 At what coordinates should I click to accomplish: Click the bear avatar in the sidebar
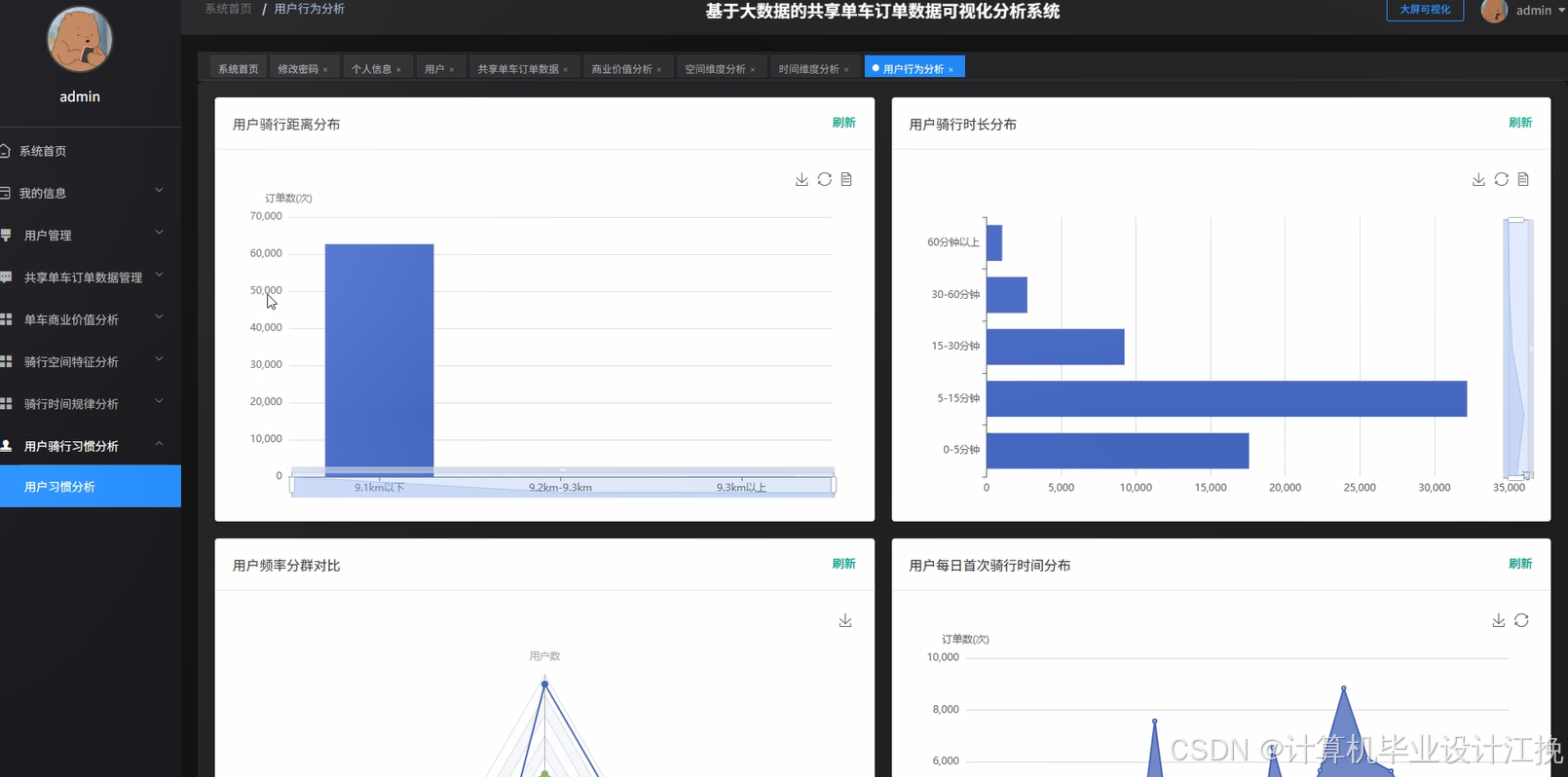tap(80, 40)
